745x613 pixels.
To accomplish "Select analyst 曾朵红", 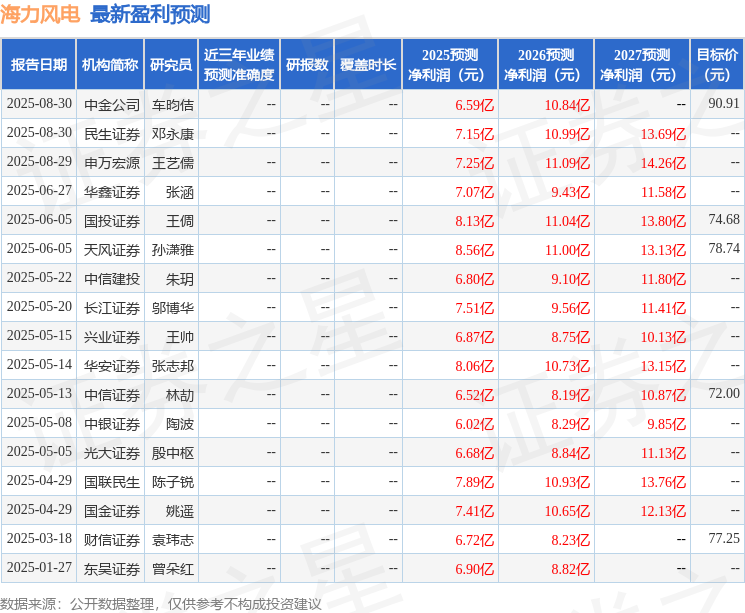I will 173,569.
